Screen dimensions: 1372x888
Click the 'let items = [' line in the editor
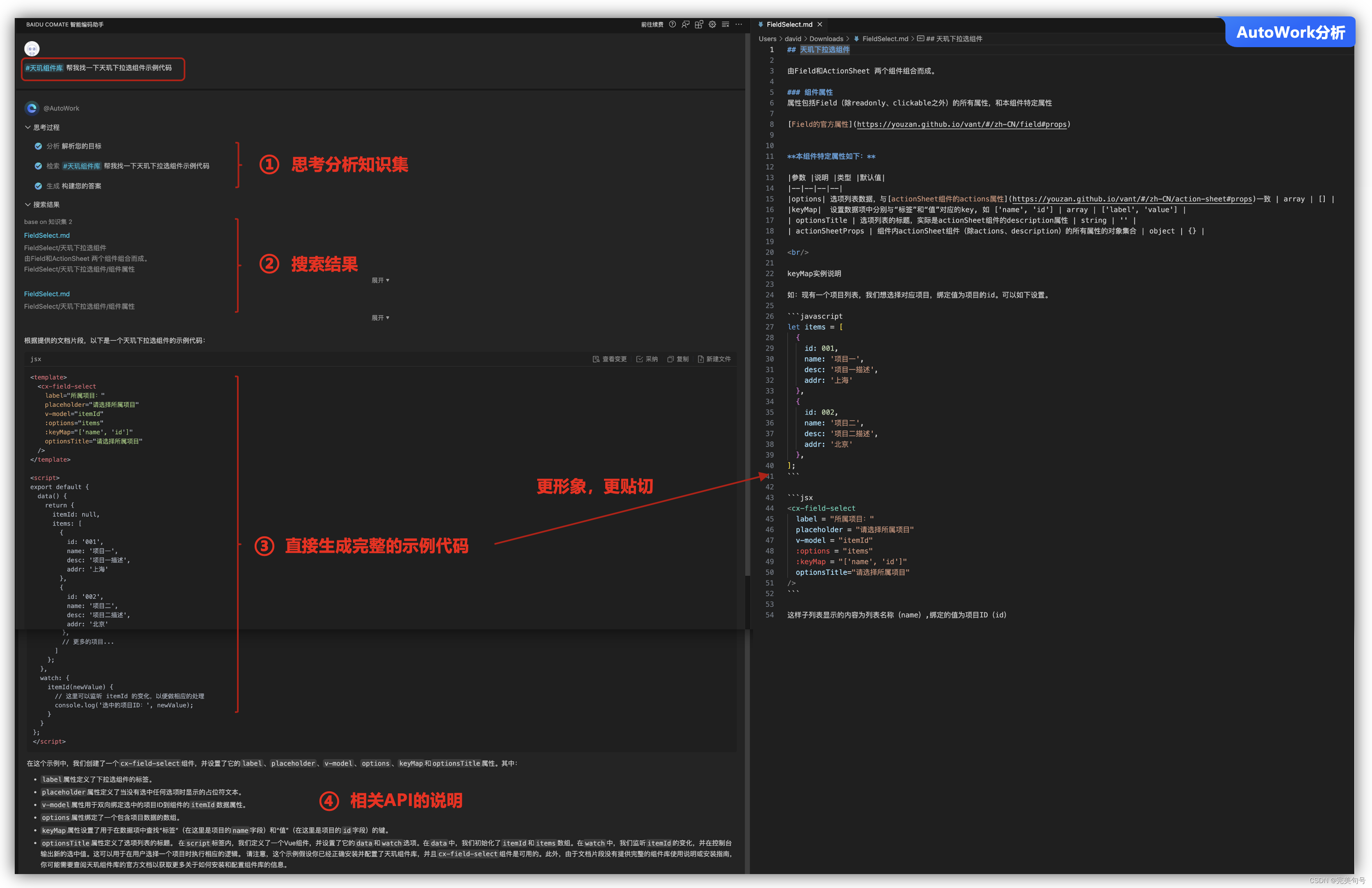click(x=815, y=327)
